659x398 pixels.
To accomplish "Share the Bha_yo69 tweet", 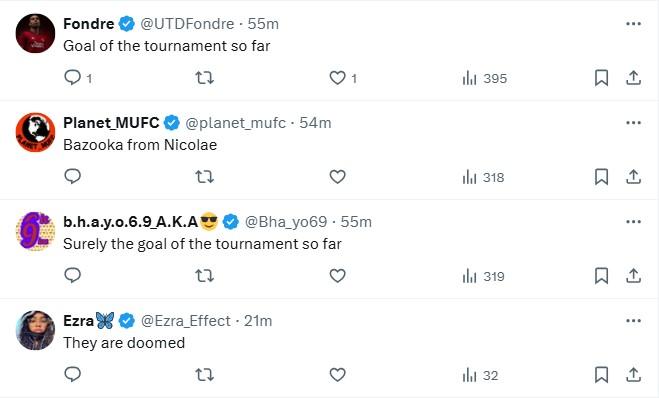I will (633, 276).
